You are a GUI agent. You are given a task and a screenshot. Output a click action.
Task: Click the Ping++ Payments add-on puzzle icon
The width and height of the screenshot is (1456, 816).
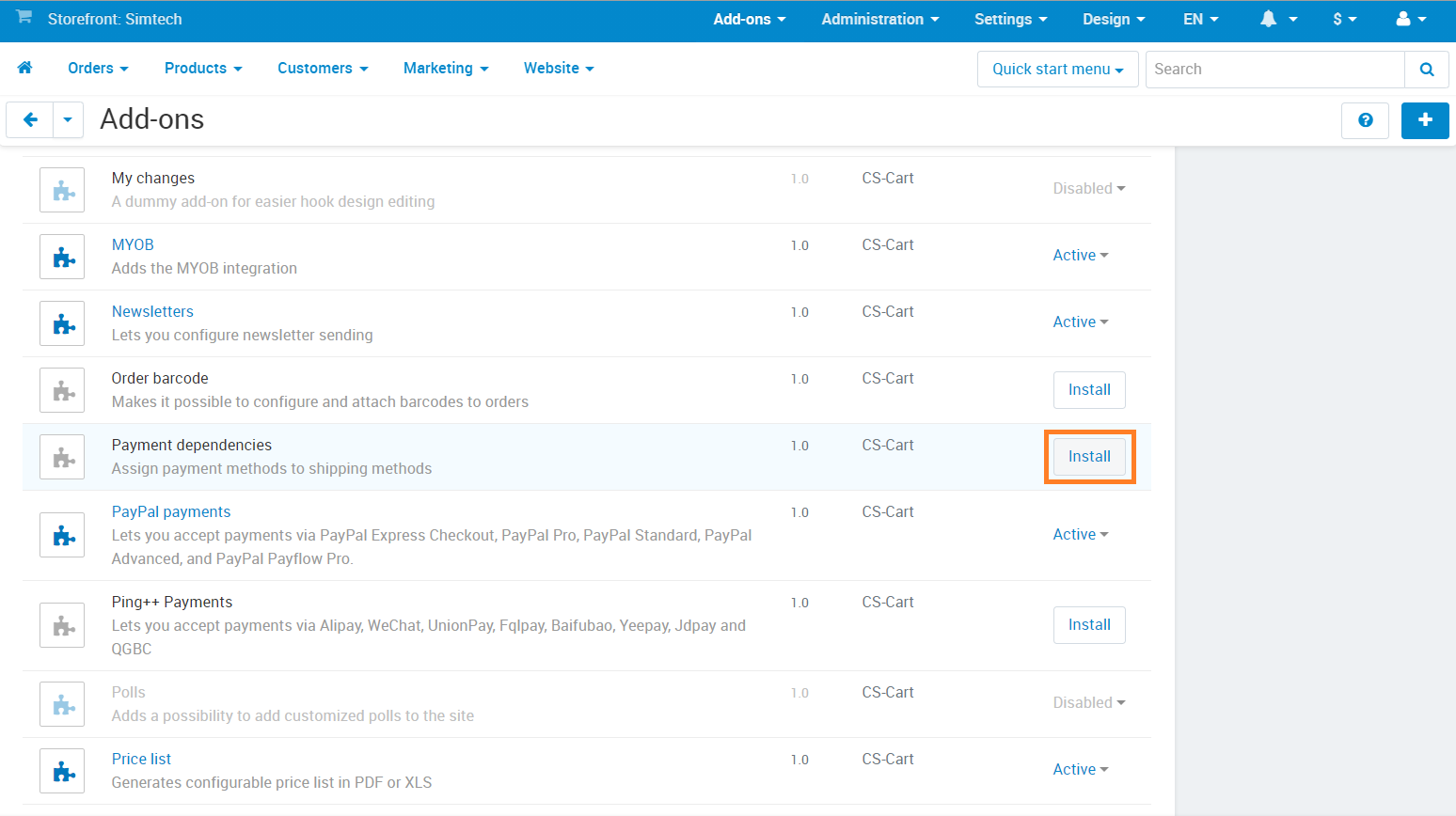pyautogui.click(x=62, y=625)
